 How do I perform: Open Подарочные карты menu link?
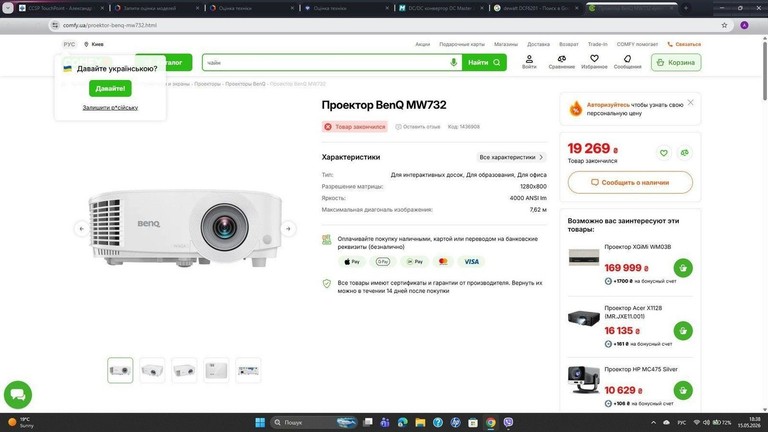tap(462, 44)
